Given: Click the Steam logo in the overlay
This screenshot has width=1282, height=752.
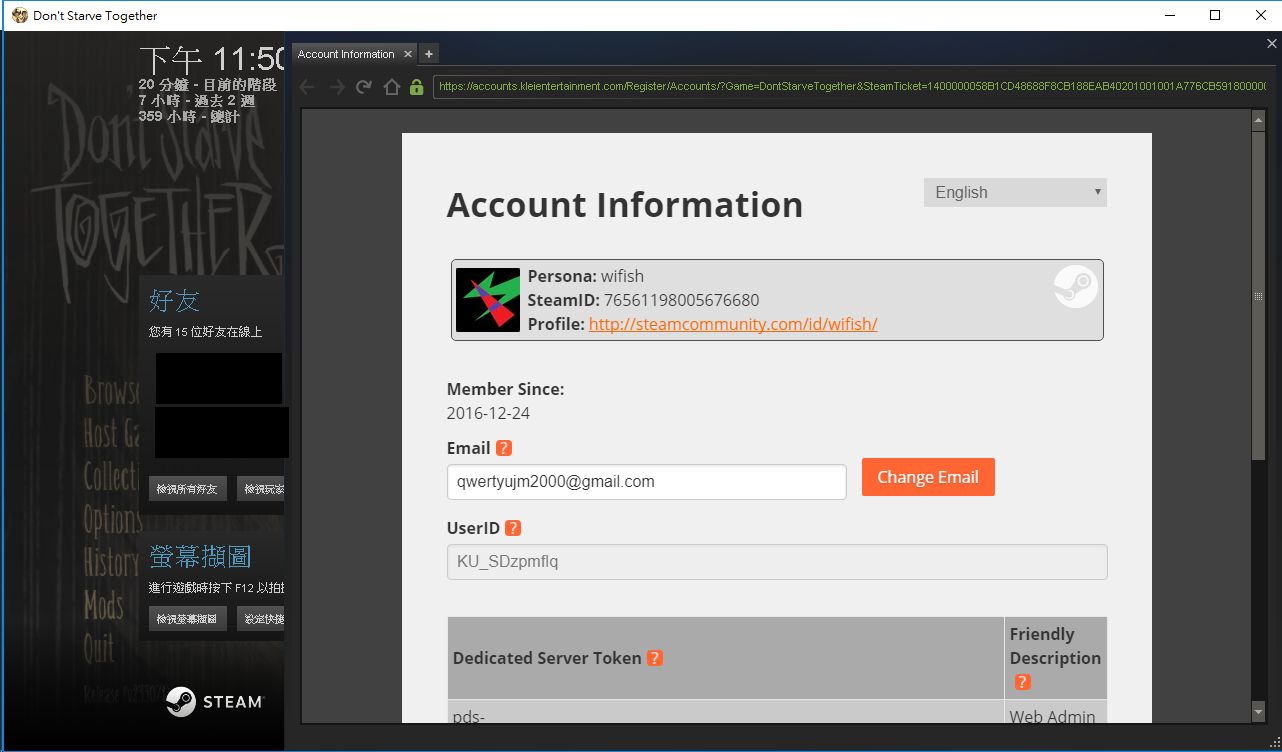Looking at the screenshot, I should (214, 701).
